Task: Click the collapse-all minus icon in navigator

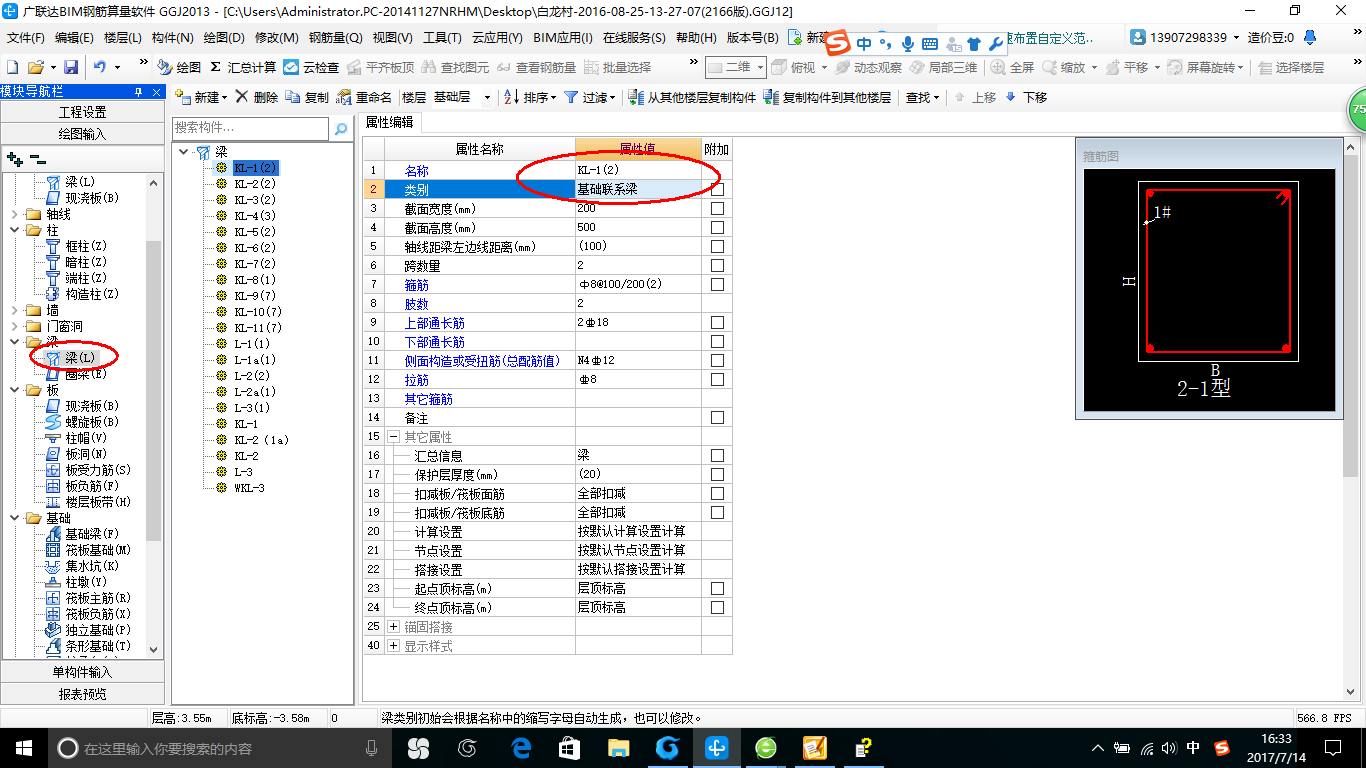Action: point(38,158)
